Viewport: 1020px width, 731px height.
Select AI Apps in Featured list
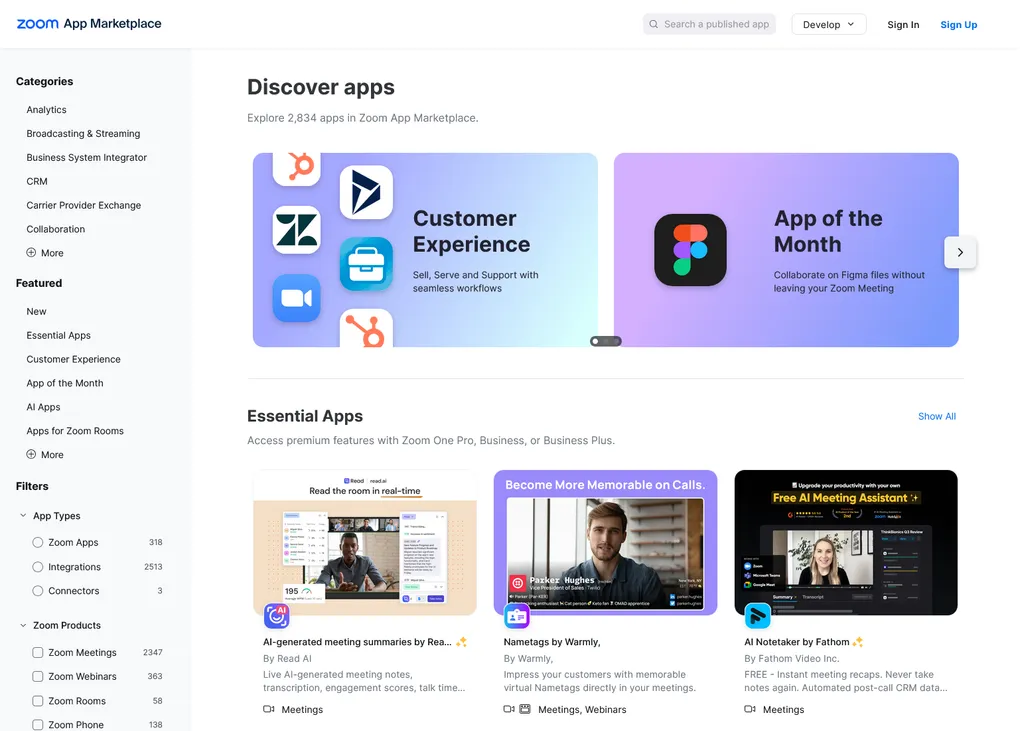pyautogui.click(x=44, y=407)
